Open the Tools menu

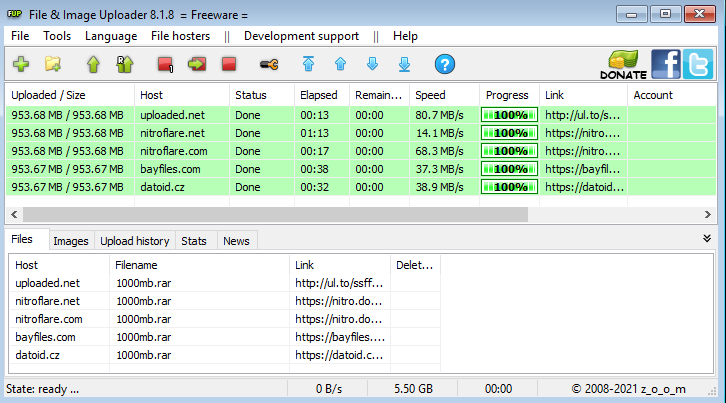(x=57, y=36)
